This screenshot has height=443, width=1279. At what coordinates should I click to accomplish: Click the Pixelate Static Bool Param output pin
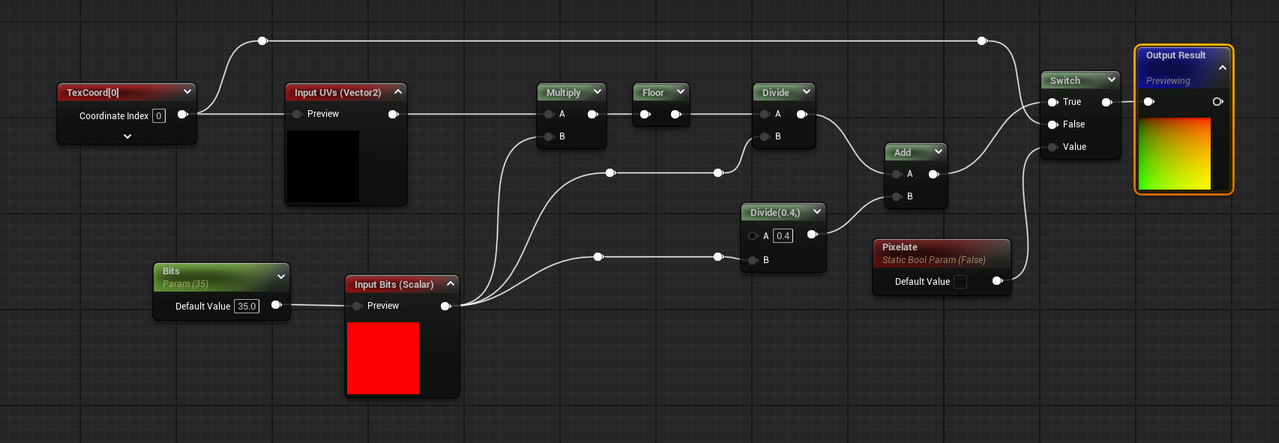(x=997, y=282)
